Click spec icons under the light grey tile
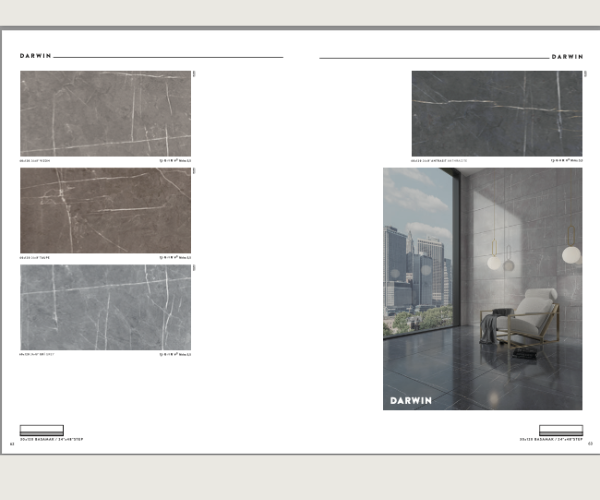The width and height of the screenshot is (600, 500). click(x=174, y=353)
